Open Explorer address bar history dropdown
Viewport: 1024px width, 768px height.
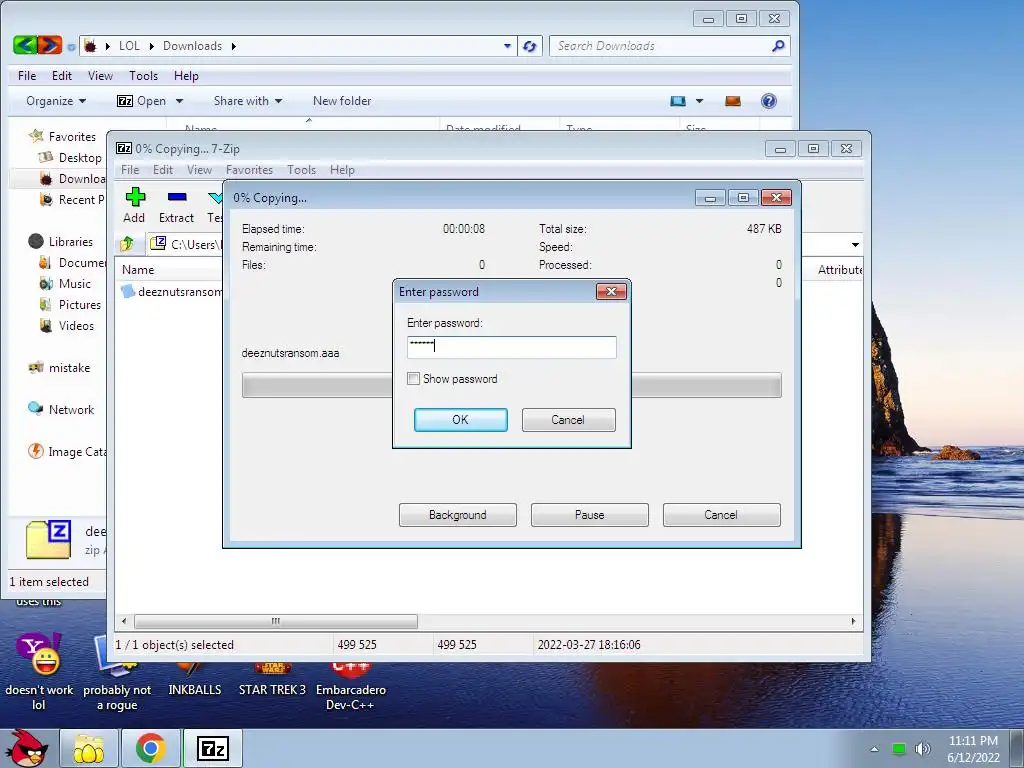(x=507, y=46)
